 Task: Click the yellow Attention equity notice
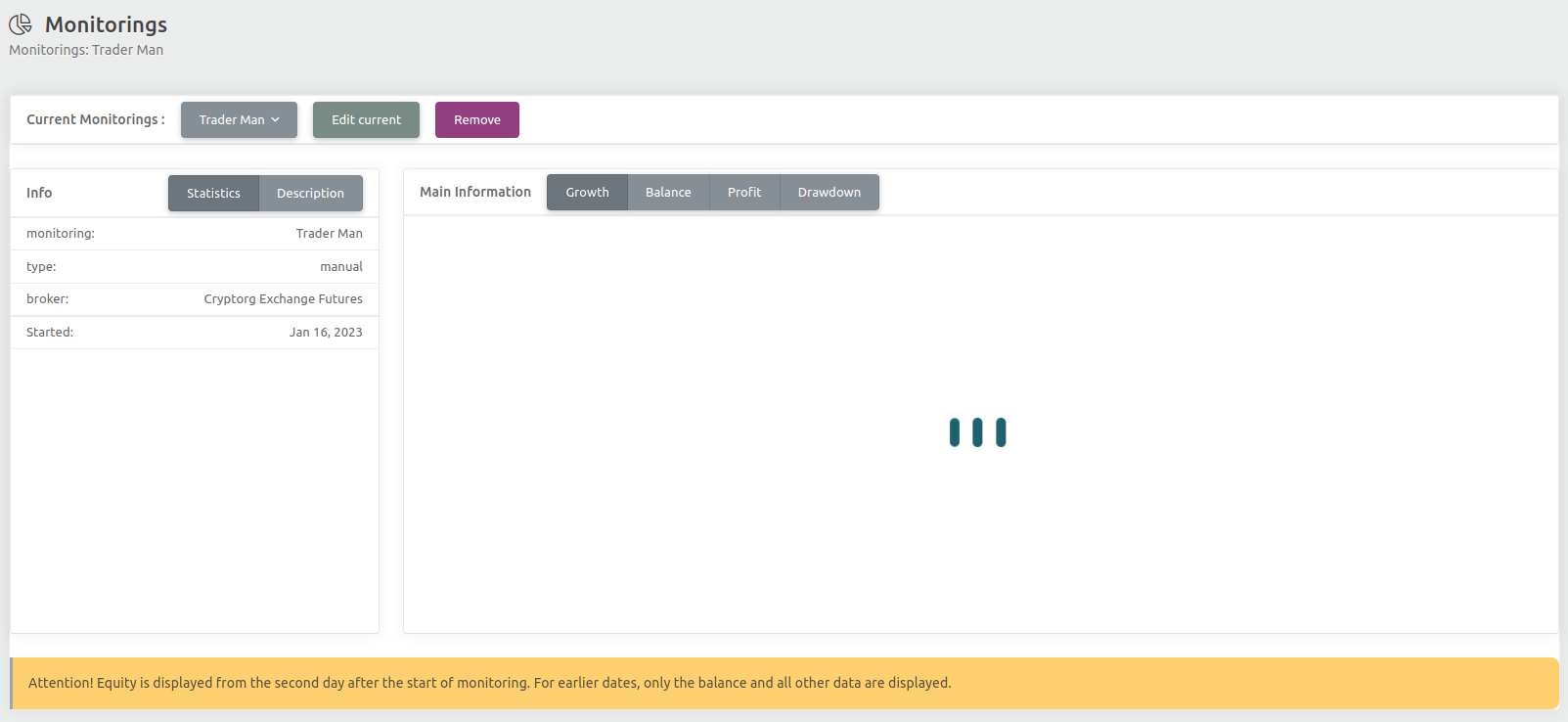[784, 683]
